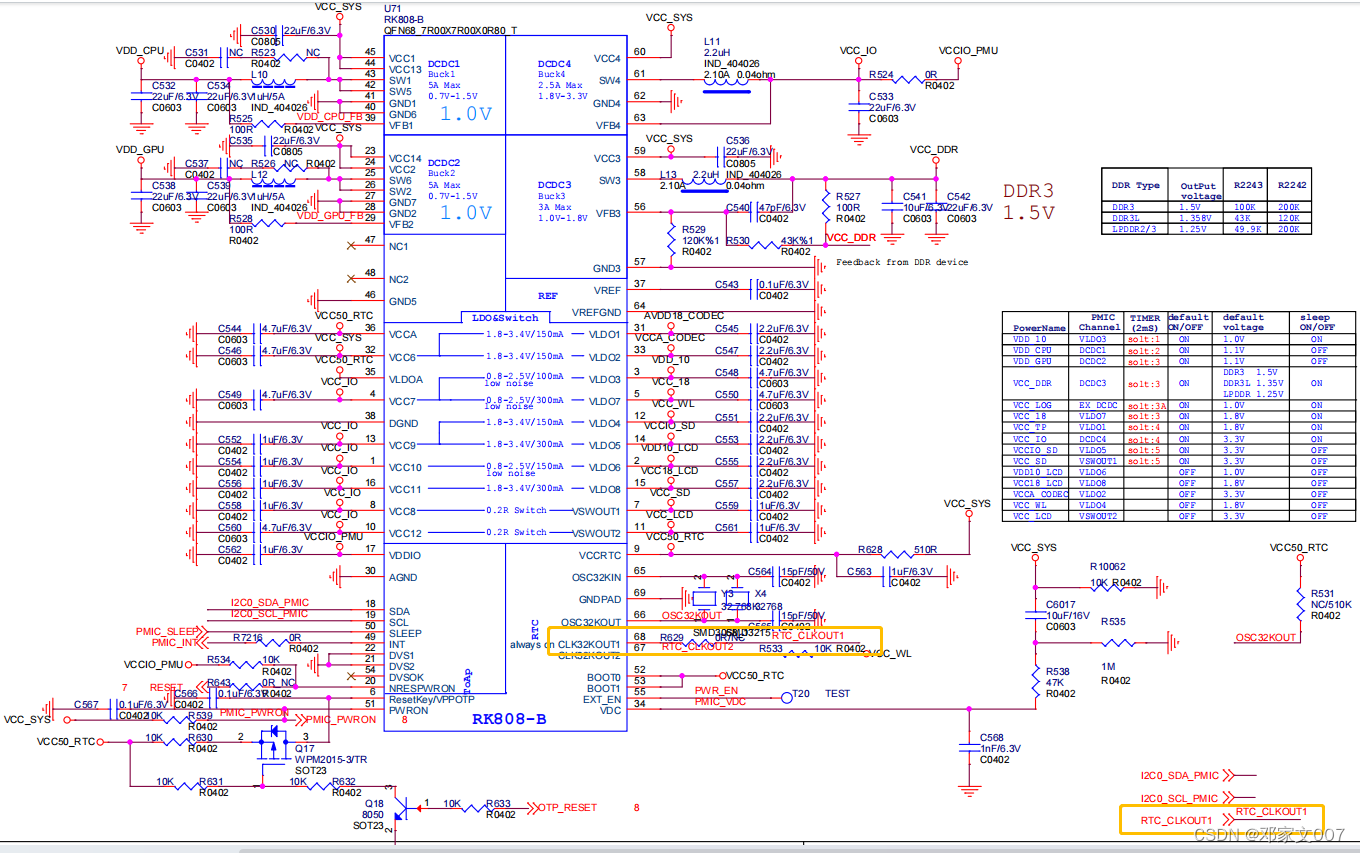
Task: Click the AVDD18_CODEC net label
Action: (x=684, y=316)
